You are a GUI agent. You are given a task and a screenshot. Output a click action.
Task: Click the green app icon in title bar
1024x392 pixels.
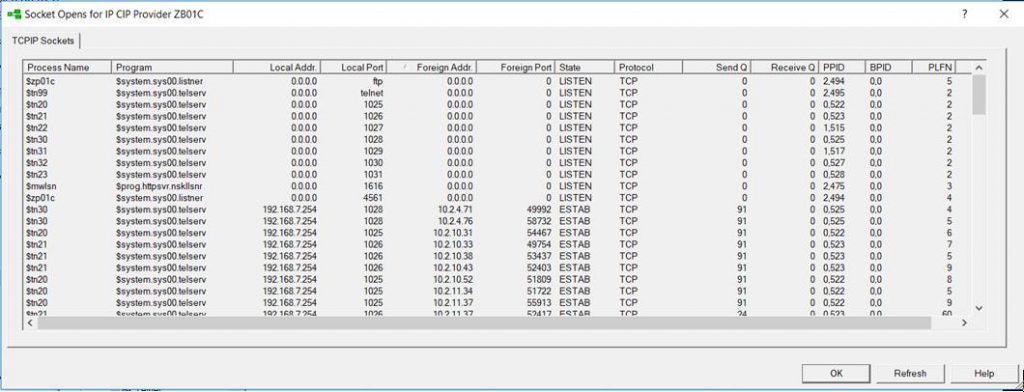click(14, 14)
